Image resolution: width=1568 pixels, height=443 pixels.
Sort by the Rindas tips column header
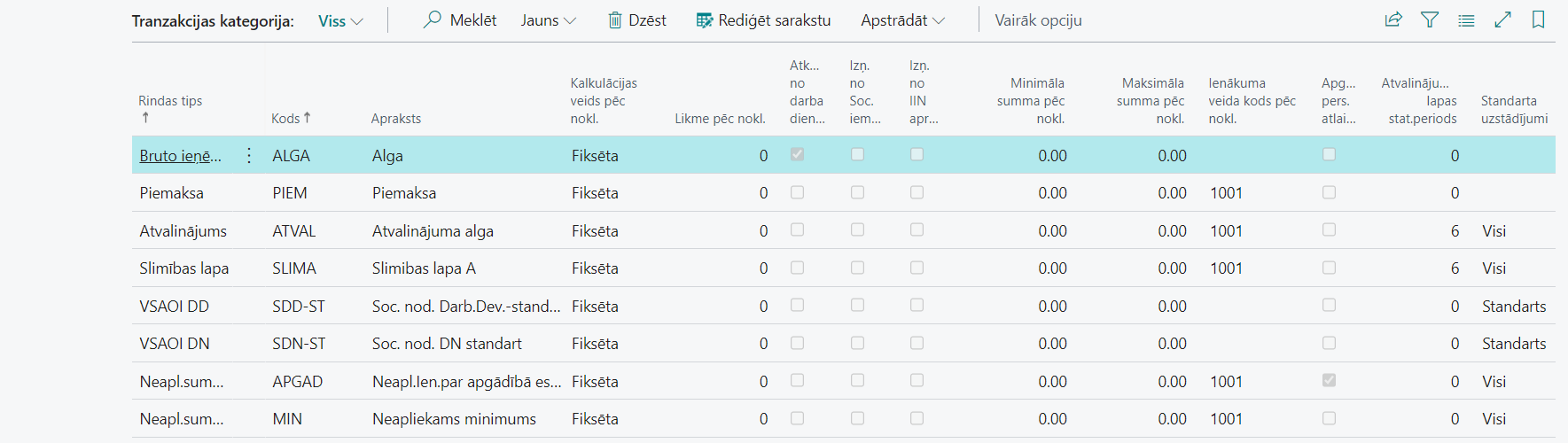170,101
